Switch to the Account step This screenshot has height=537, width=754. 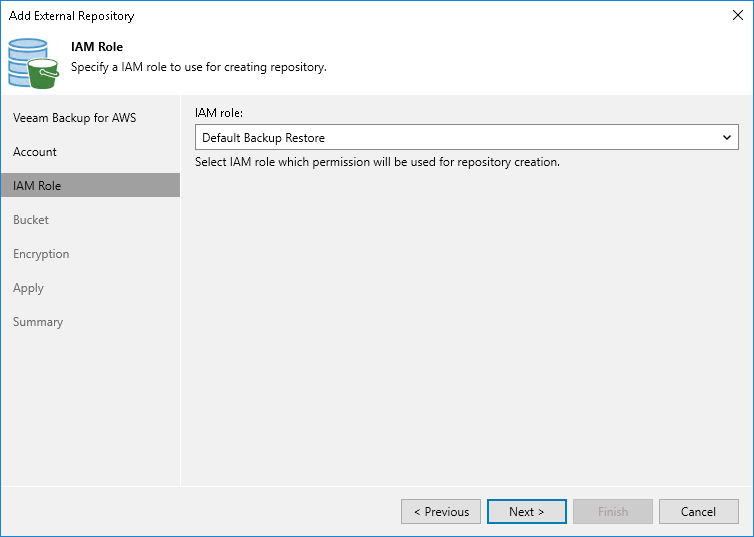click(x=35, y=152)
